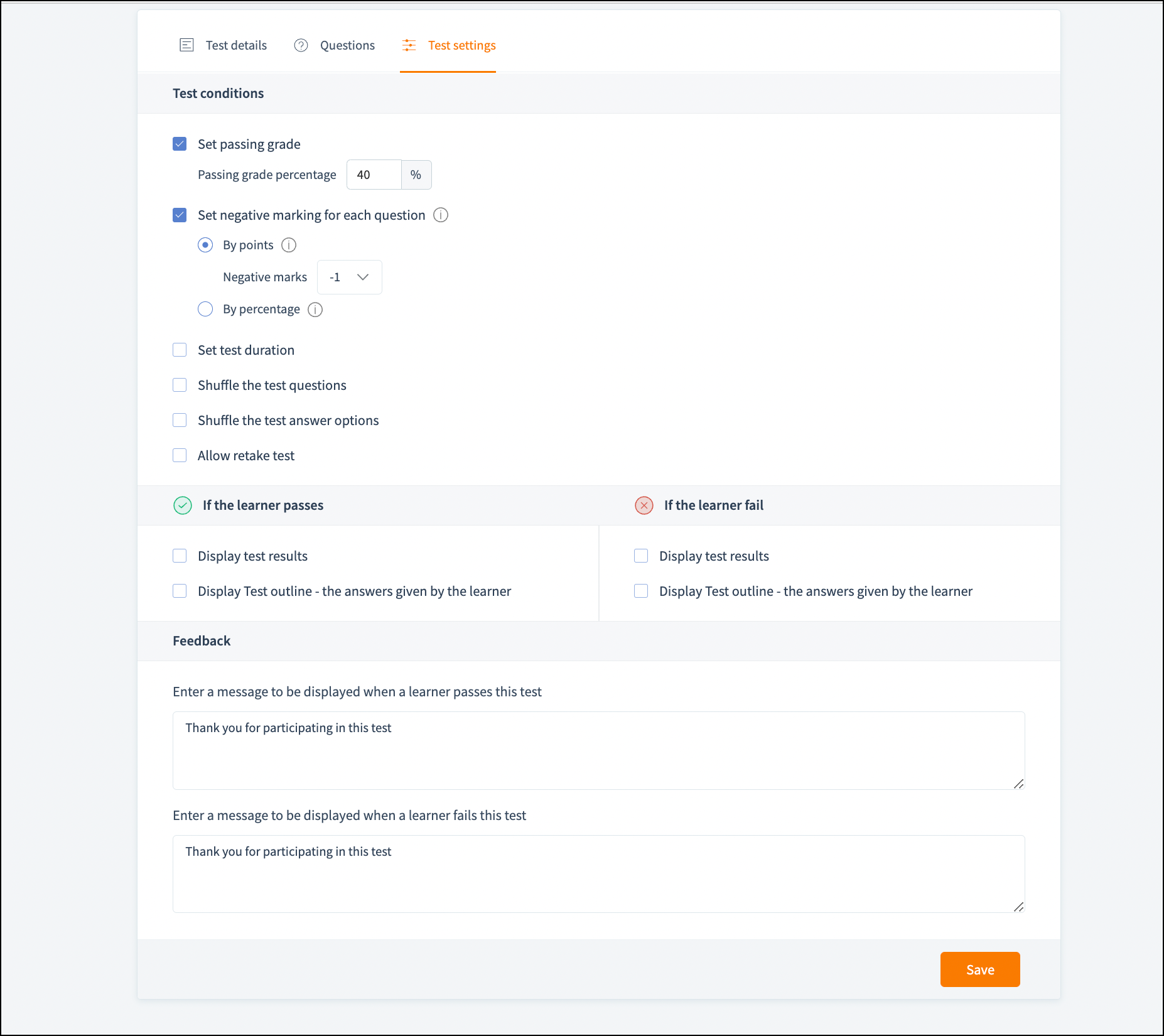Click green checkmark icon for learner passes
This screenshot has height=1036, width=1164.
pyautogui.click(x=183, y=505)
